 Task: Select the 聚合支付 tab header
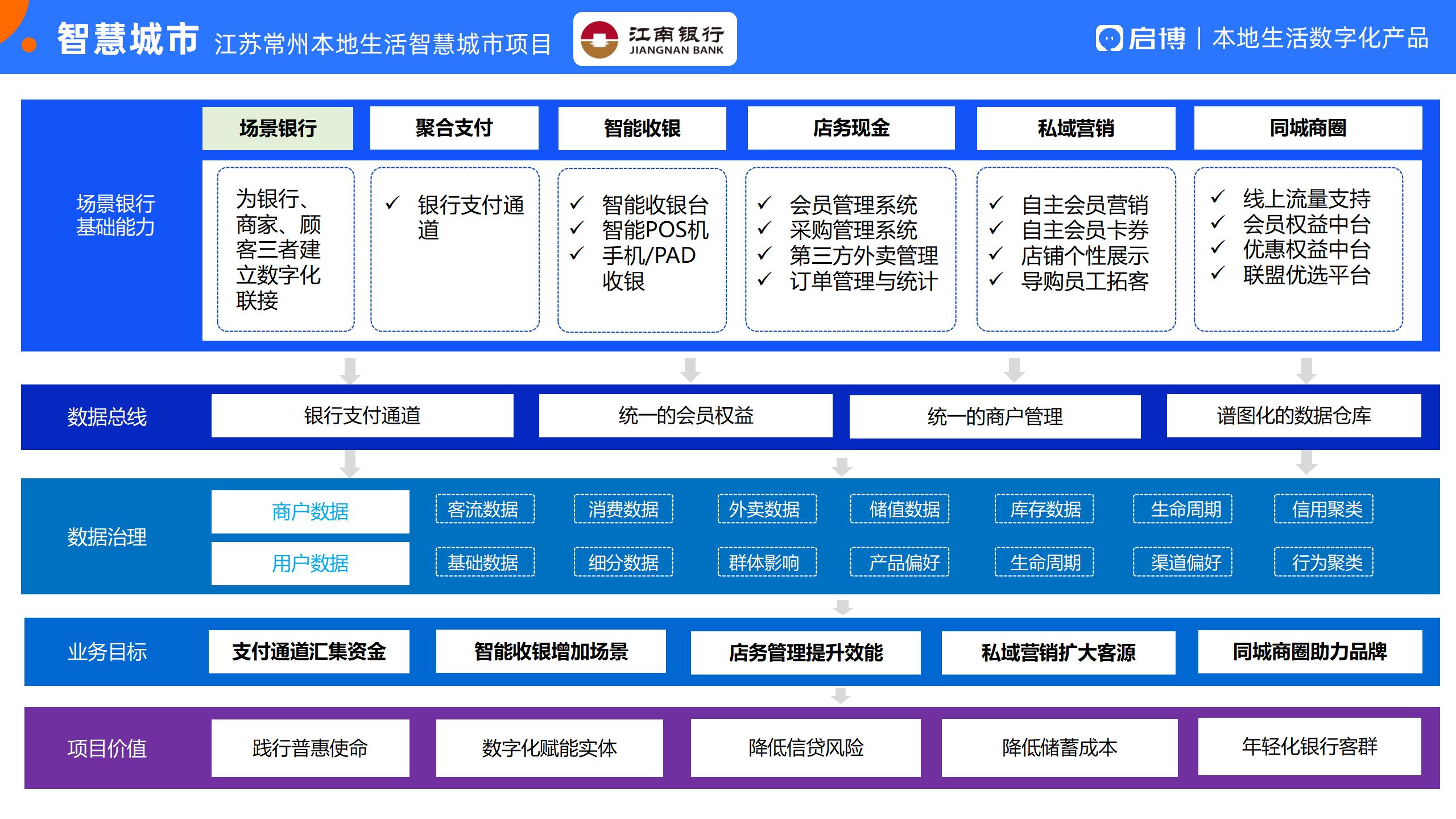pyautogui.click(x=454, y=129)
